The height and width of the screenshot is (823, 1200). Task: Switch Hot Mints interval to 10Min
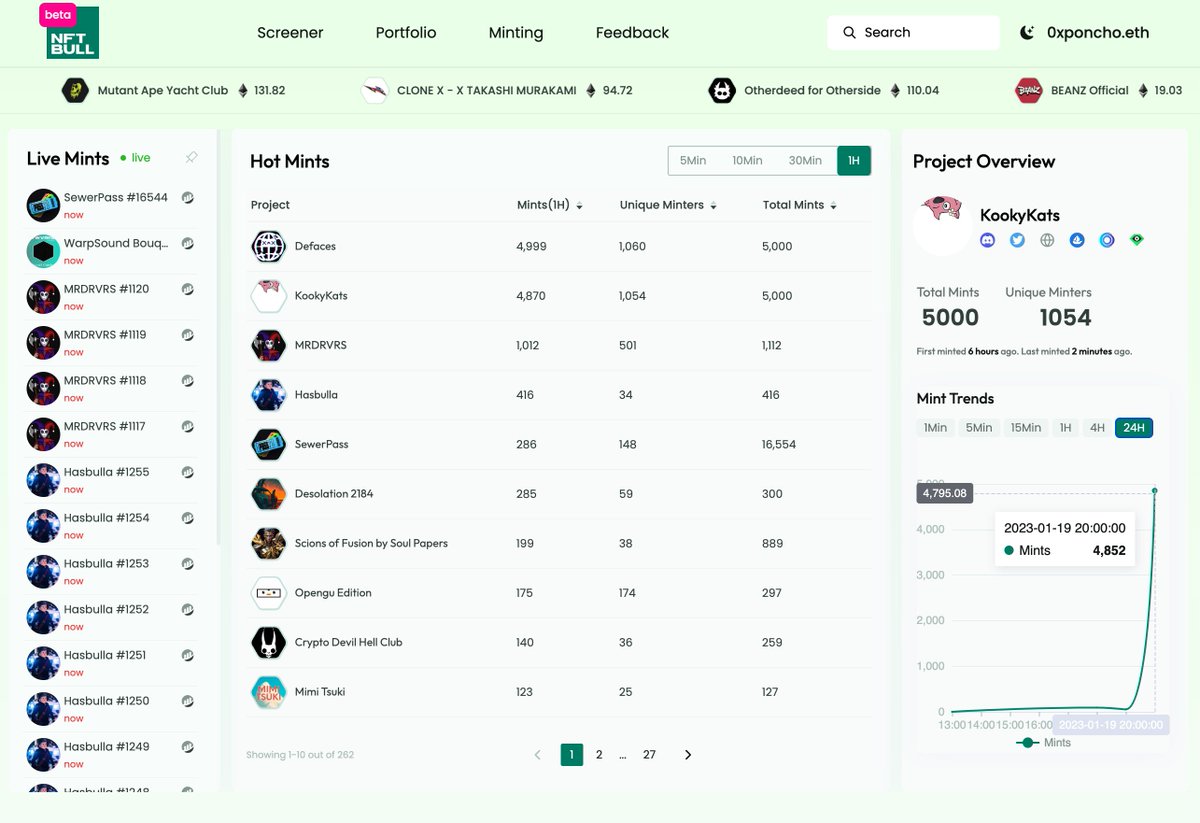[747, 160]
